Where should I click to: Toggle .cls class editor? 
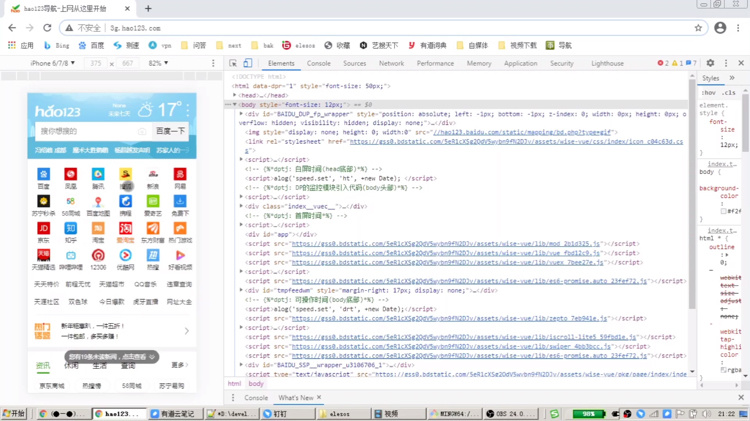point(729,93)
